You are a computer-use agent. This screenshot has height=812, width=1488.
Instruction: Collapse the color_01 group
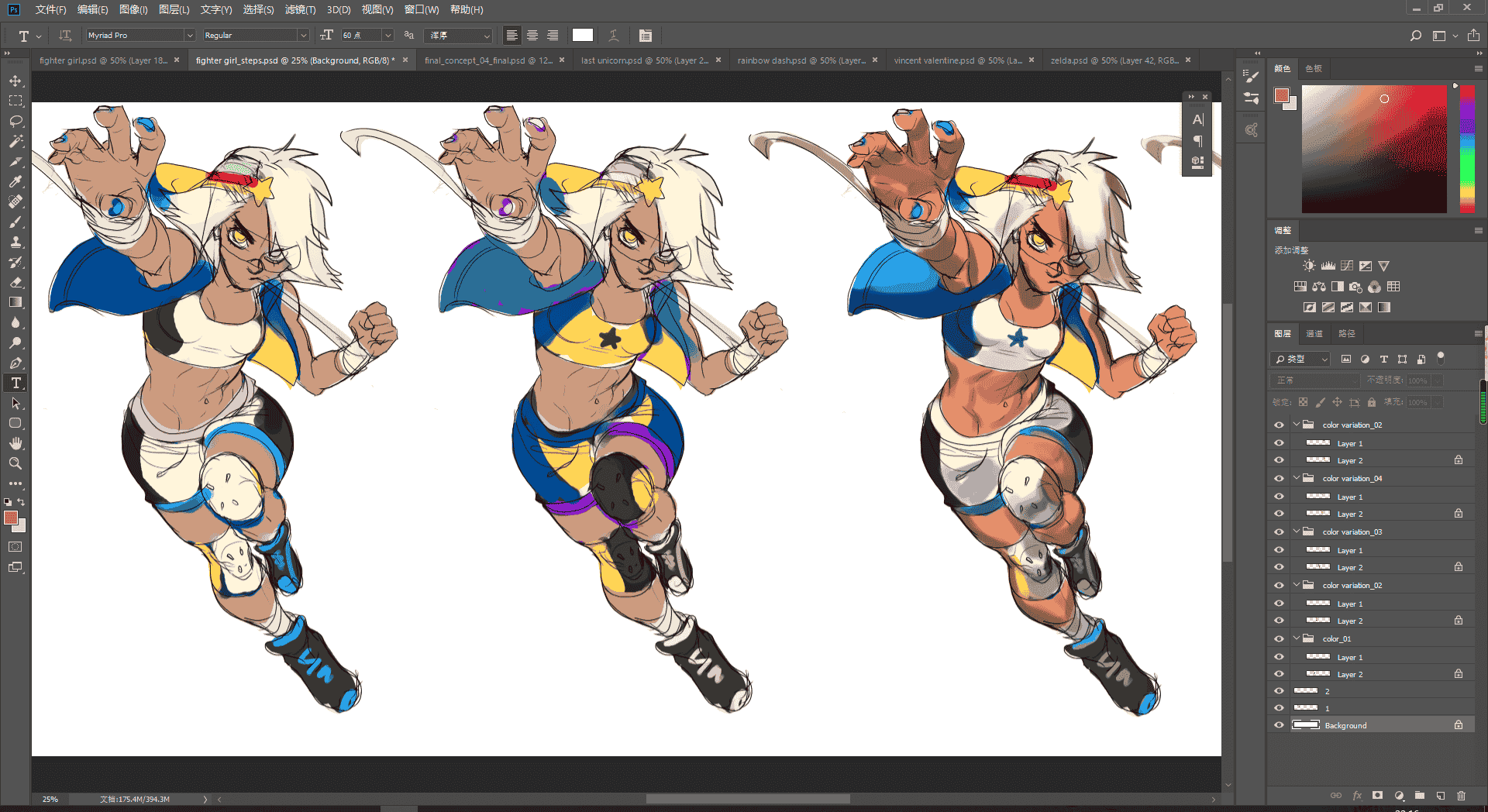coord(1296,638)
